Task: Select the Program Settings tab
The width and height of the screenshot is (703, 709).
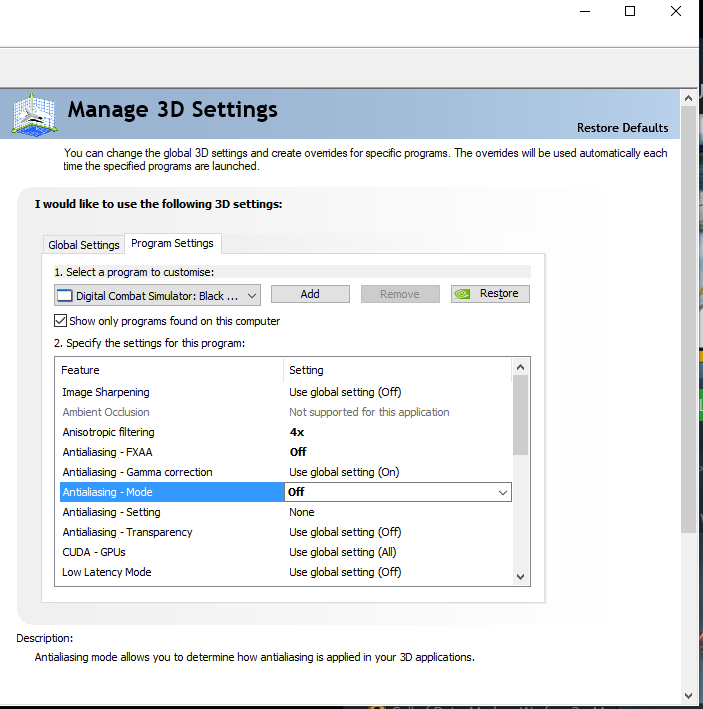Action: [x=172, y=243]
